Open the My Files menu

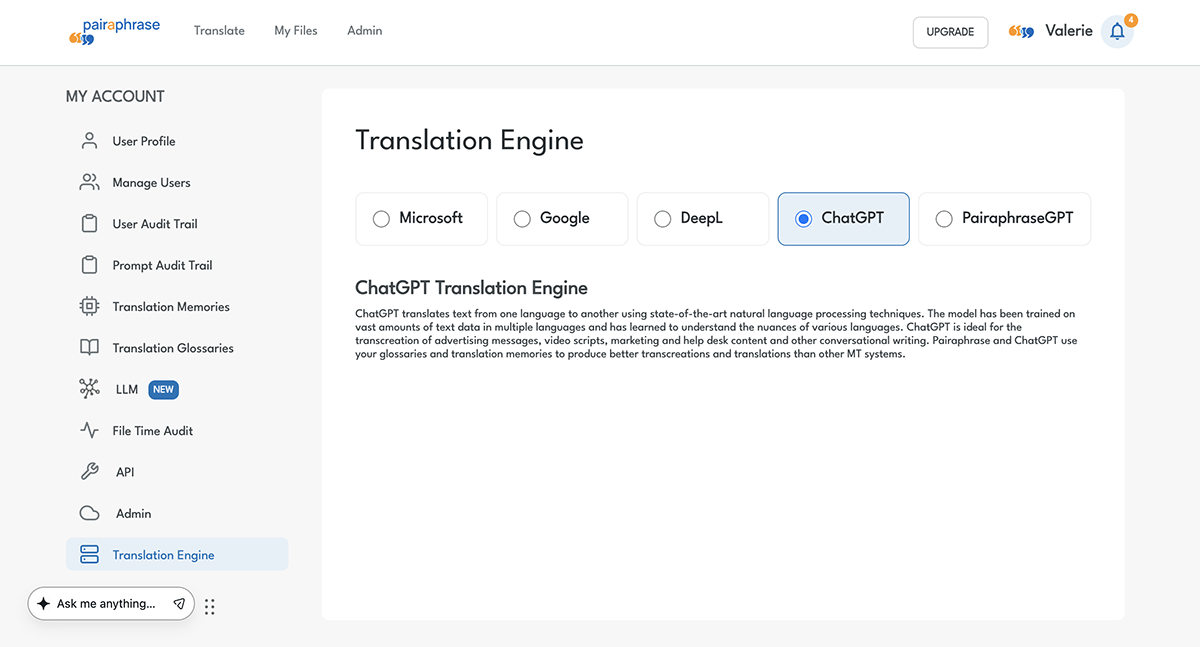pyautogui.click(x=295, y=30)
